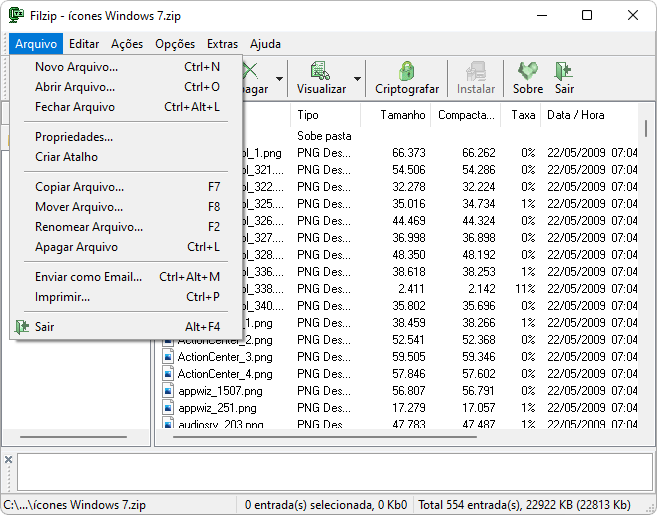
Task: Select file ActionCenter_4.png
Action: (x=225, y=374)
